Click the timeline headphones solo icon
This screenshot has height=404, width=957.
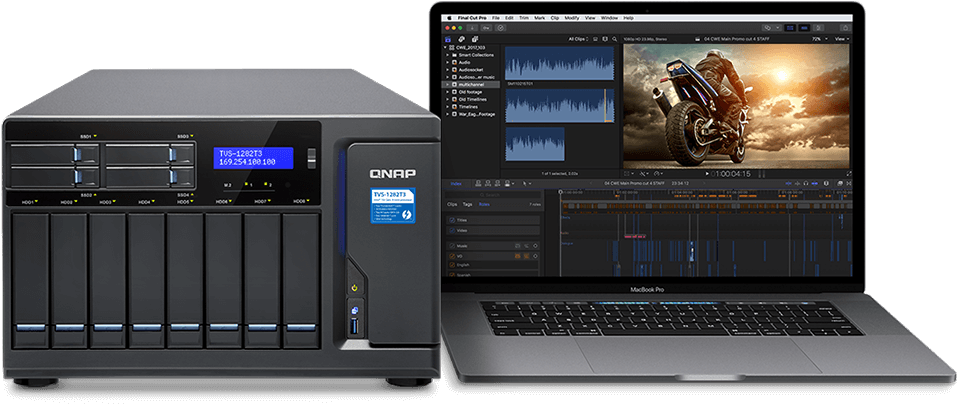[x=806, y=183]
